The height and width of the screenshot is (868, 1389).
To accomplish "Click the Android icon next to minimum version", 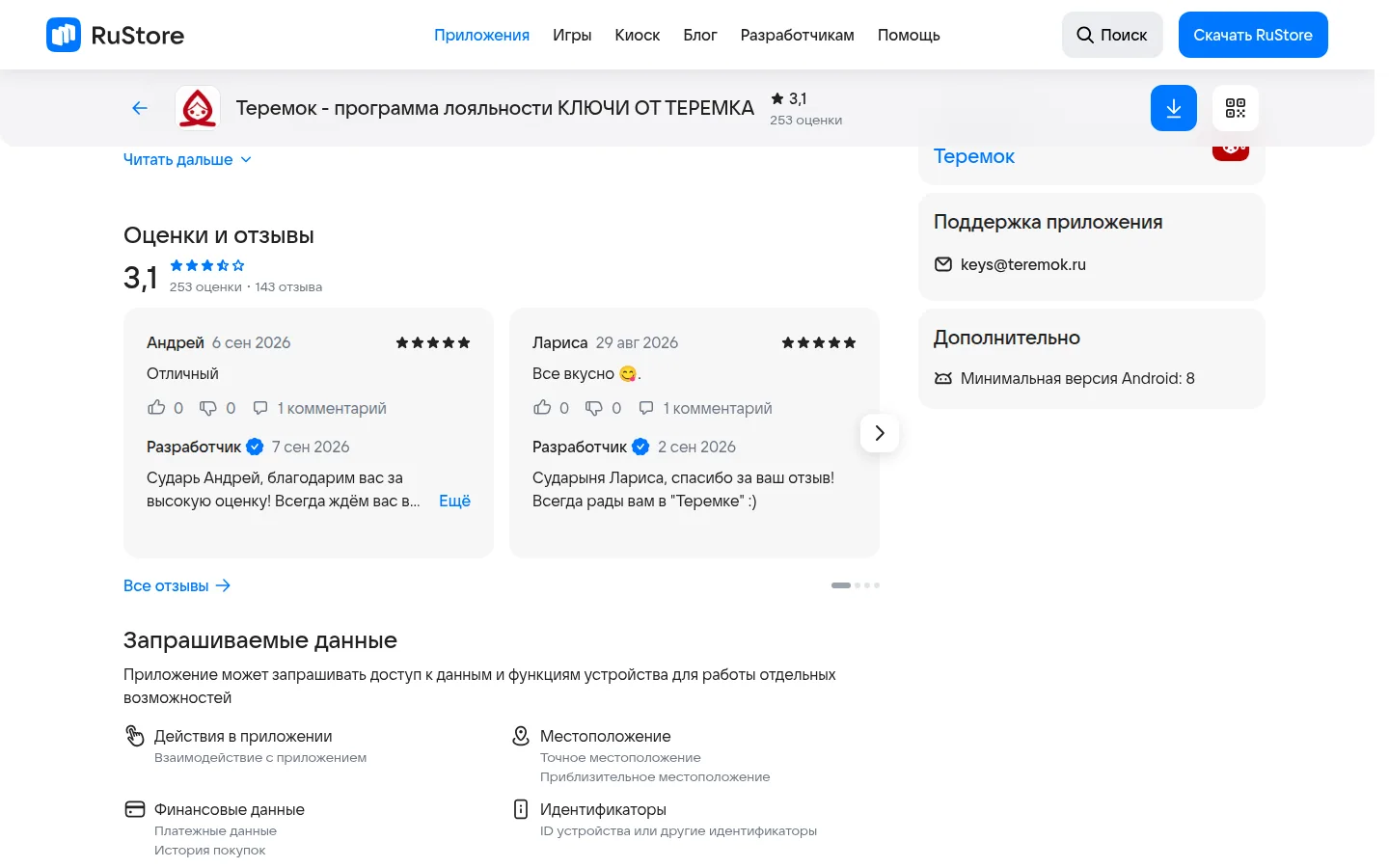I will click(943, 378).
